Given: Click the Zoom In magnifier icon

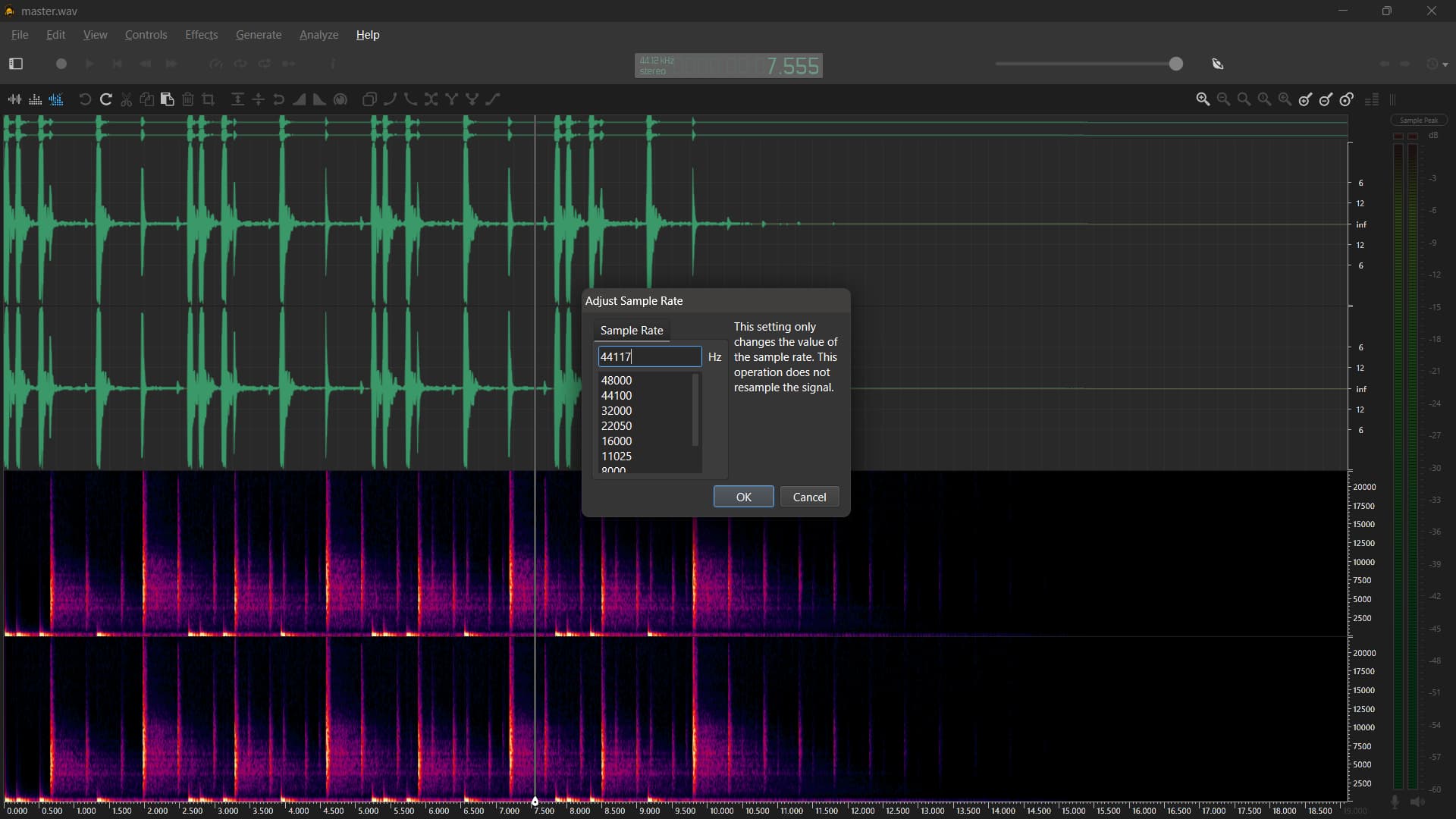Looking at the screenshot, I should pos(1203,99).
